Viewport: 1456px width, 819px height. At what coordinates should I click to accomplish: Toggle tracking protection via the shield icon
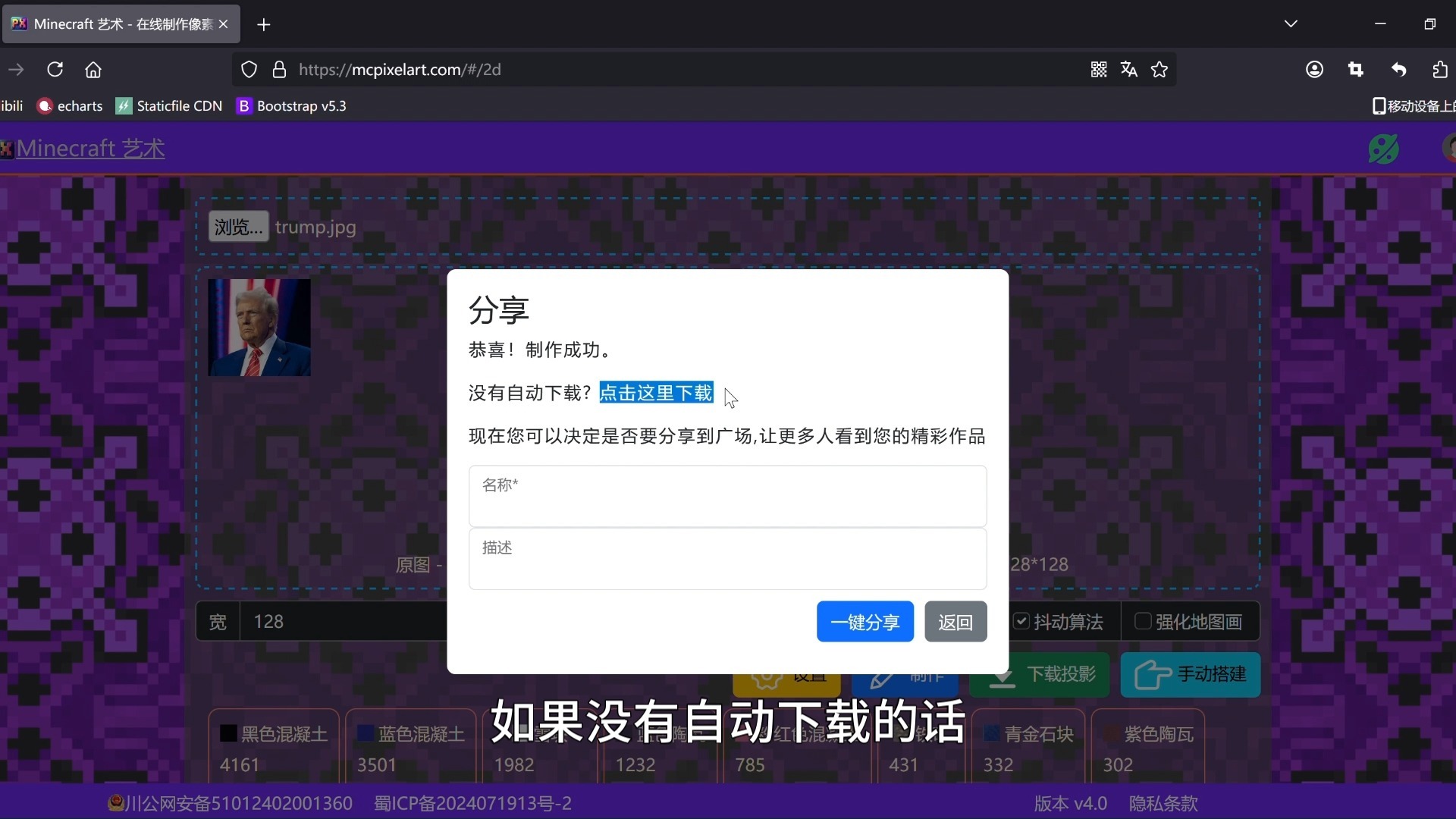[x=249, y=69]
